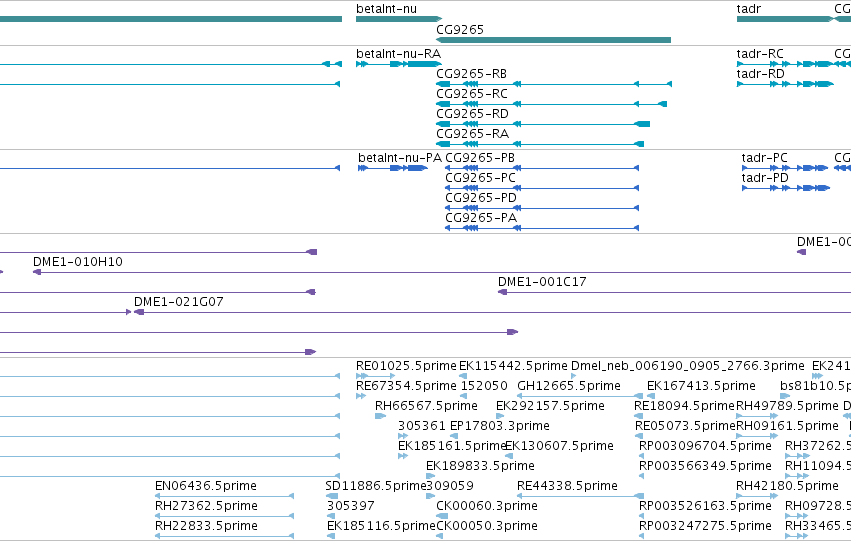Select the EK185116.5prime EST
Image resolution: width=851 pixels, height=541 pixels.
click(331, 536)
